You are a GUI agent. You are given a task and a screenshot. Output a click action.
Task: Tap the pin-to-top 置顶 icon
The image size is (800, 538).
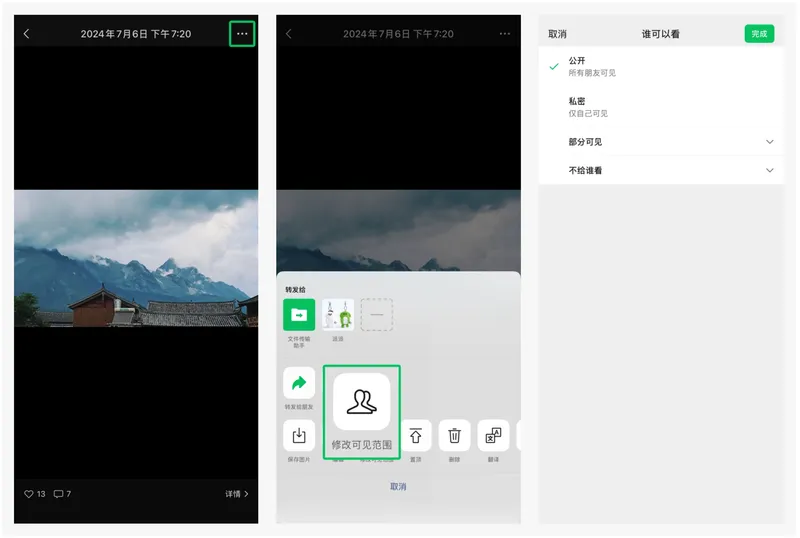tap(416, 435)
